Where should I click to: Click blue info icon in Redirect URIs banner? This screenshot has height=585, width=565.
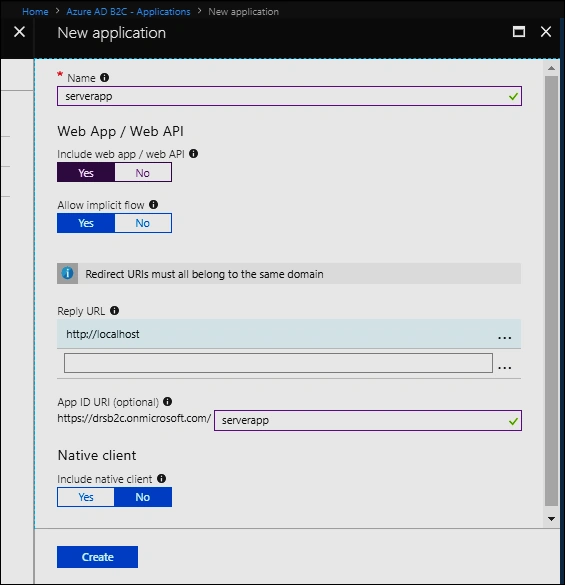point(68,273)
